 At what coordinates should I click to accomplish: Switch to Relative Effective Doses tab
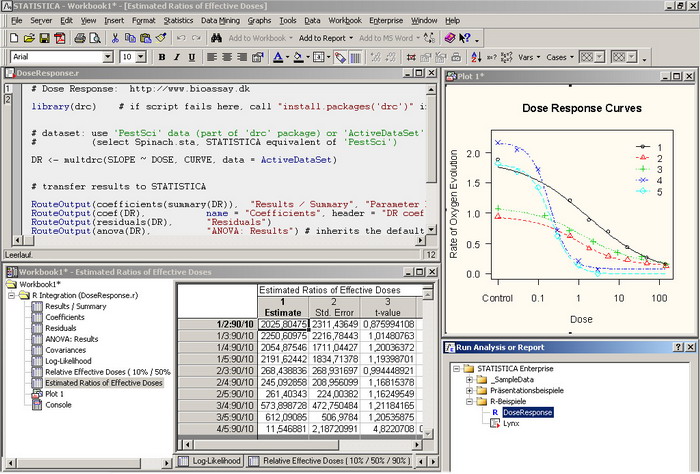(x=330, y=461)
